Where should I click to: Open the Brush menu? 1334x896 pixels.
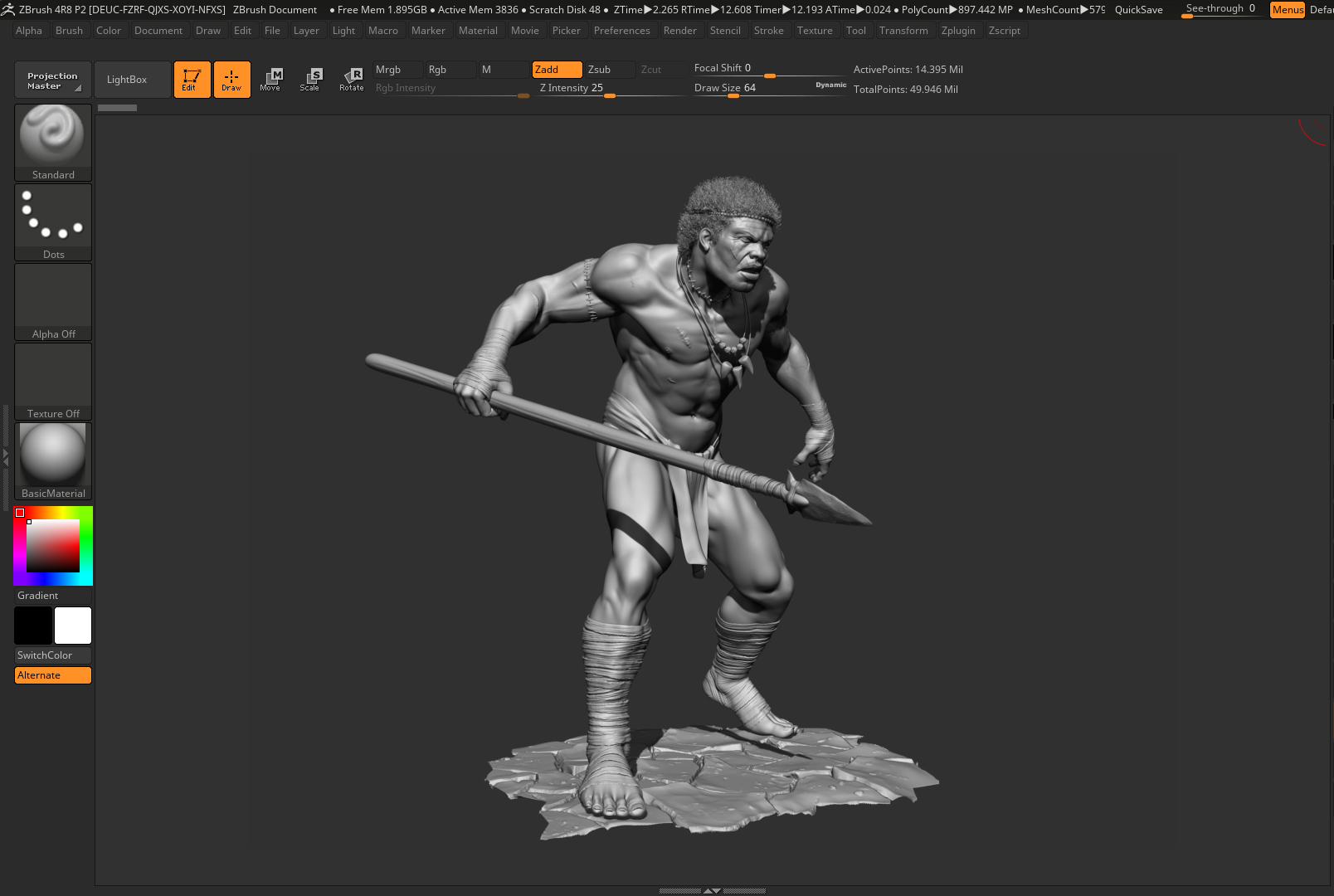(69, 31)
